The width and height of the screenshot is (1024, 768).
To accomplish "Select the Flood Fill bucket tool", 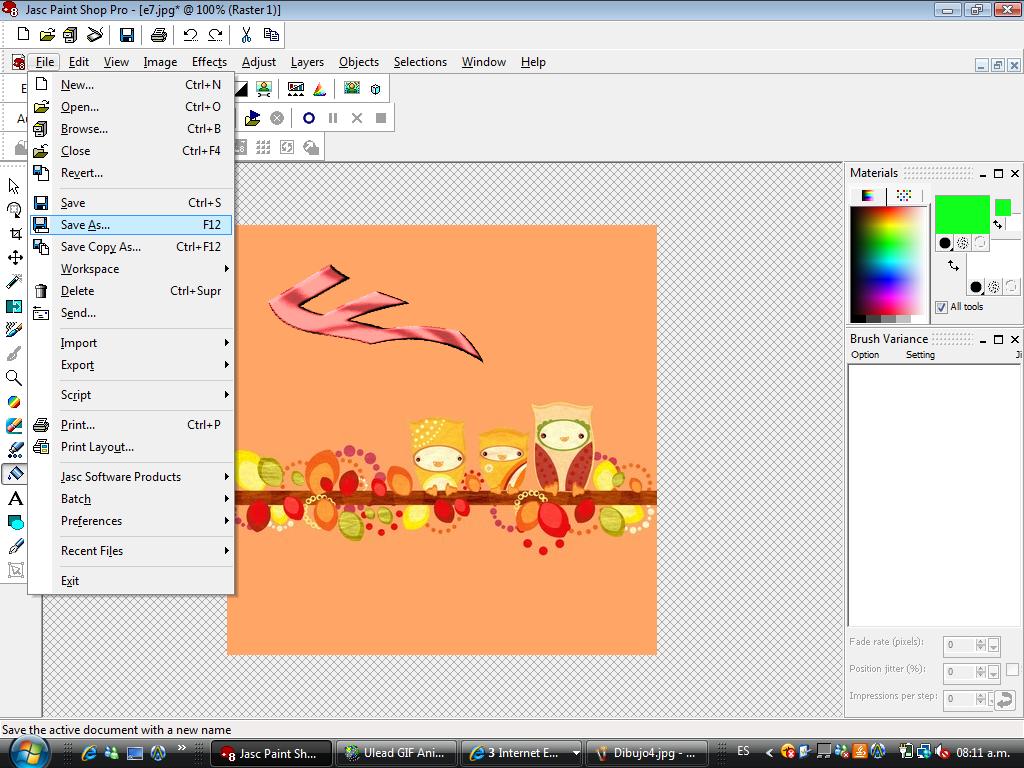I will click(x=14, y=473).
